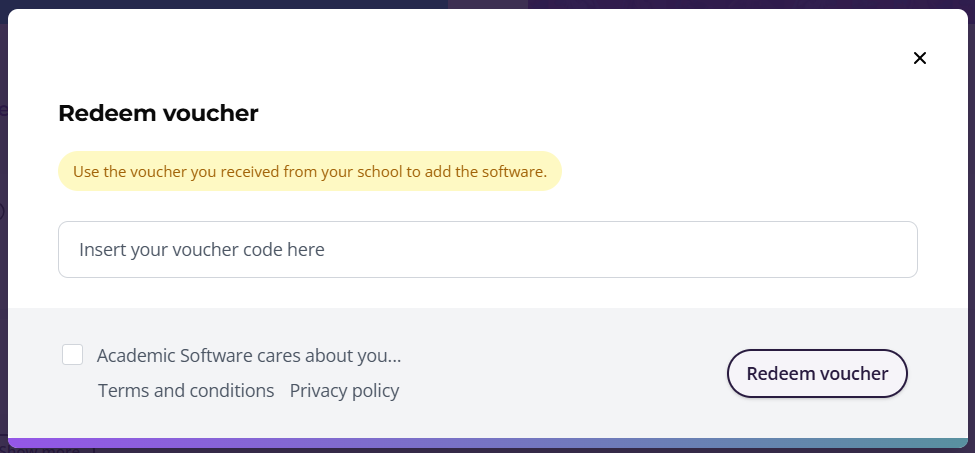The height and width of the screenshot is (453, 975).
Task: Read the terms and conditions
Action: pos(186,390)
